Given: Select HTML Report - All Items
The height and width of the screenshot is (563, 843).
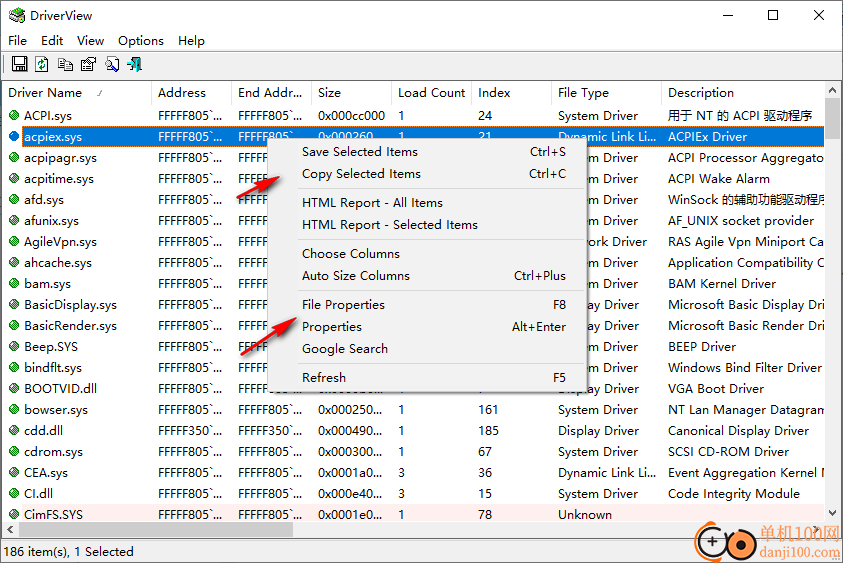Looking at the screenshot, I should [x=427, y=203].
